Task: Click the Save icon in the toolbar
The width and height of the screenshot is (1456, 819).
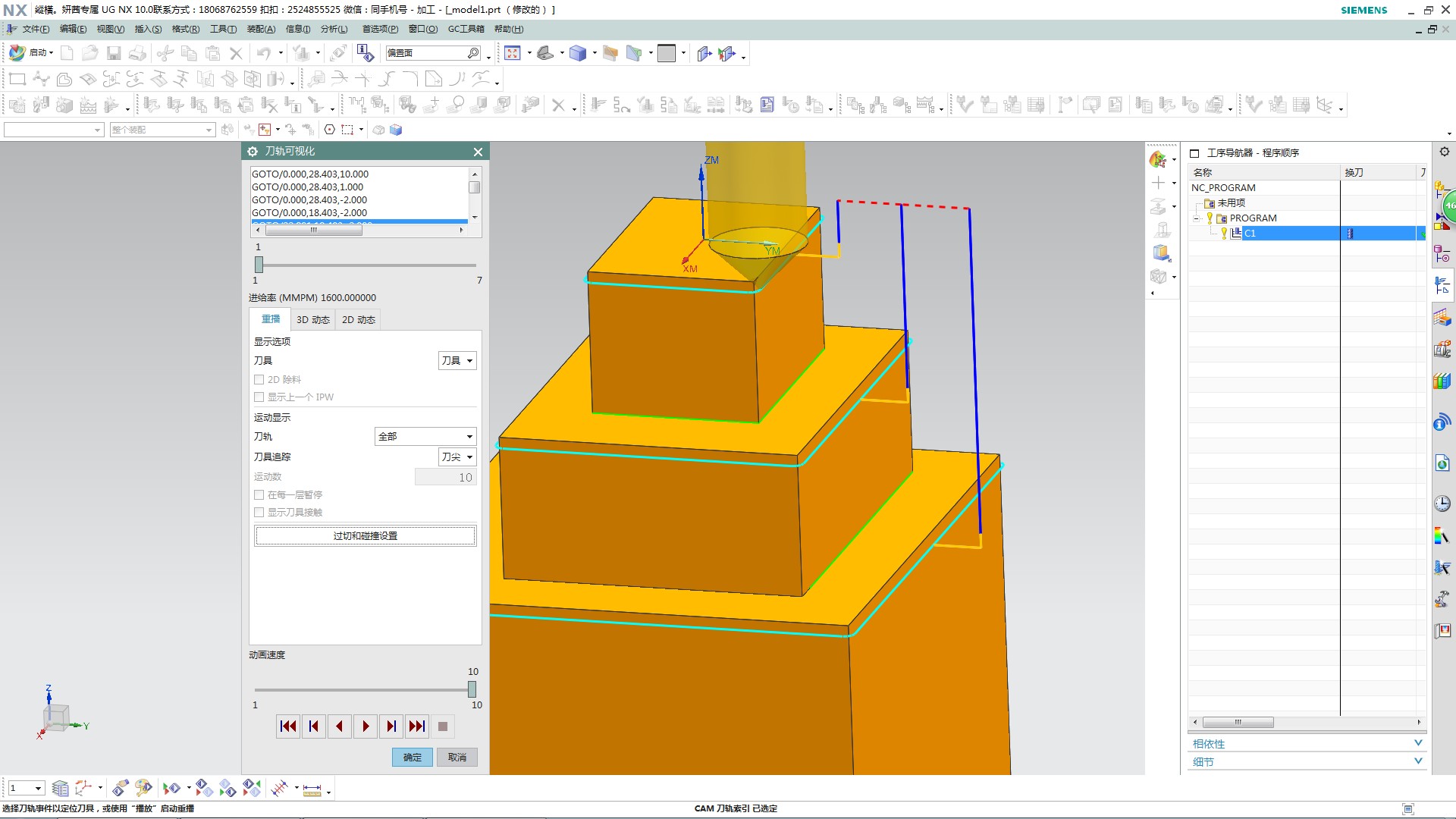Action: point(114,53)
